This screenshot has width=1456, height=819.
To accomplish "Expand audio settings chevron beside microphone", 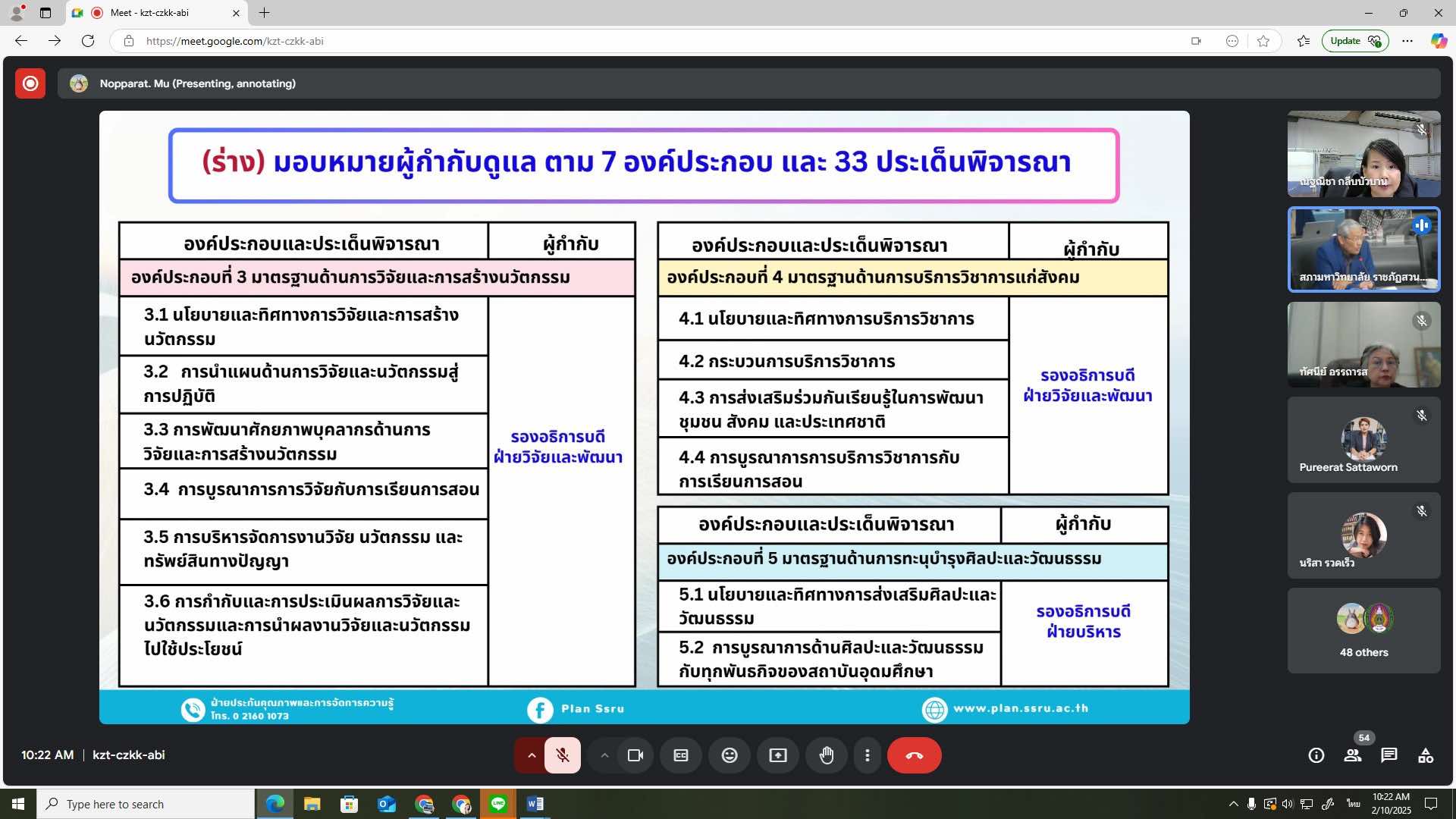I will click(x=532, y=755).
